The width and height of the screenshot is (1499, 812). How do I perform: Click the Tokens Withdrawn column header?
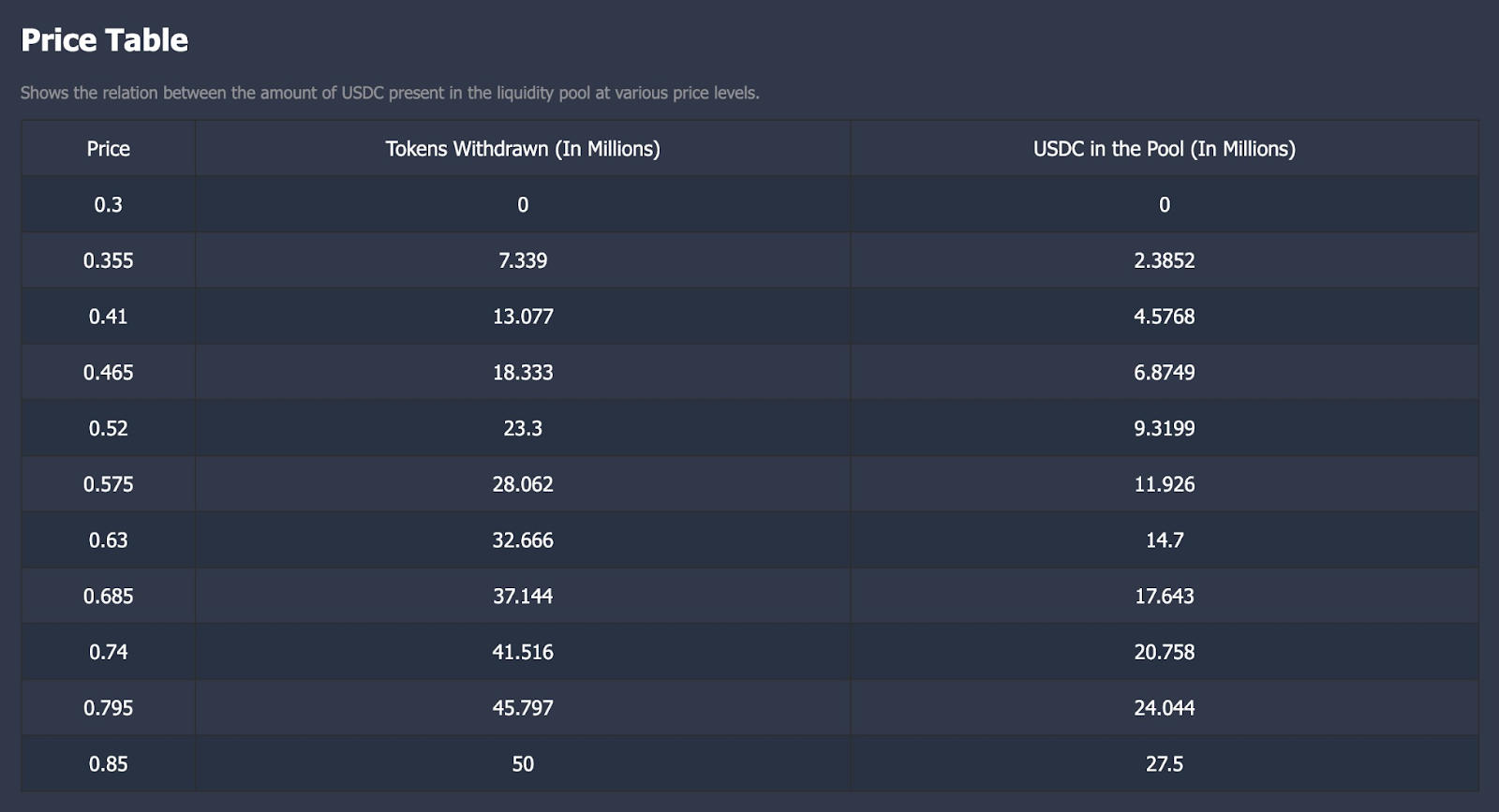523,149
